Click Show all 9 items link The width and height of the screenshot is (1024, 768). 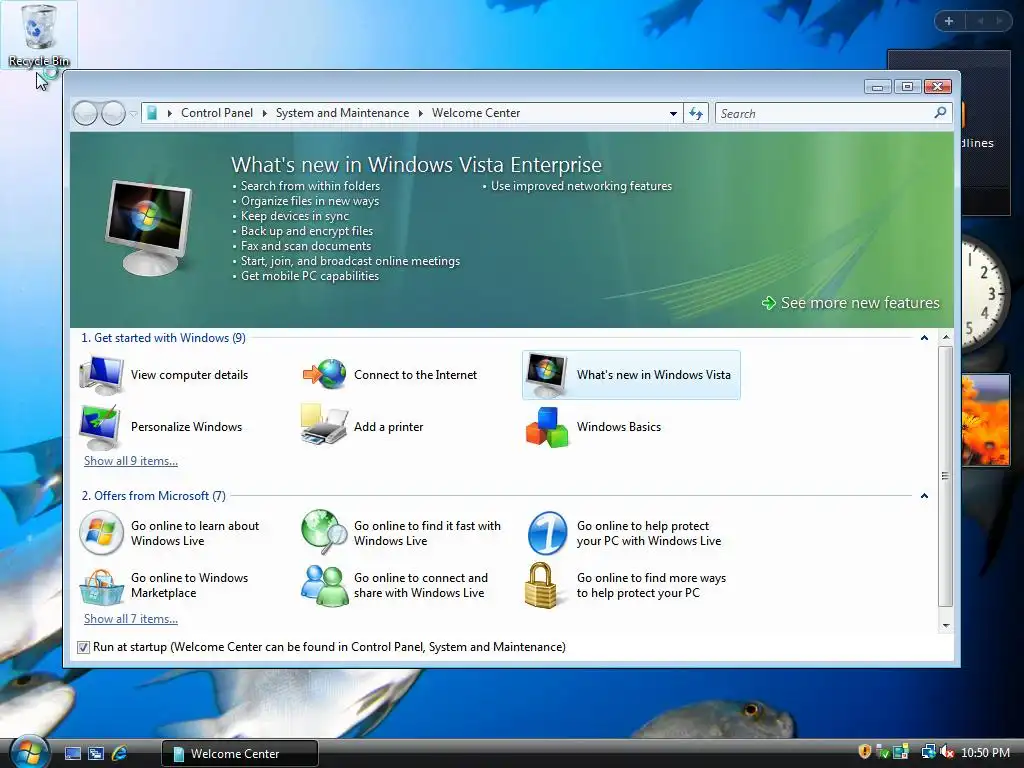[131, 460]
